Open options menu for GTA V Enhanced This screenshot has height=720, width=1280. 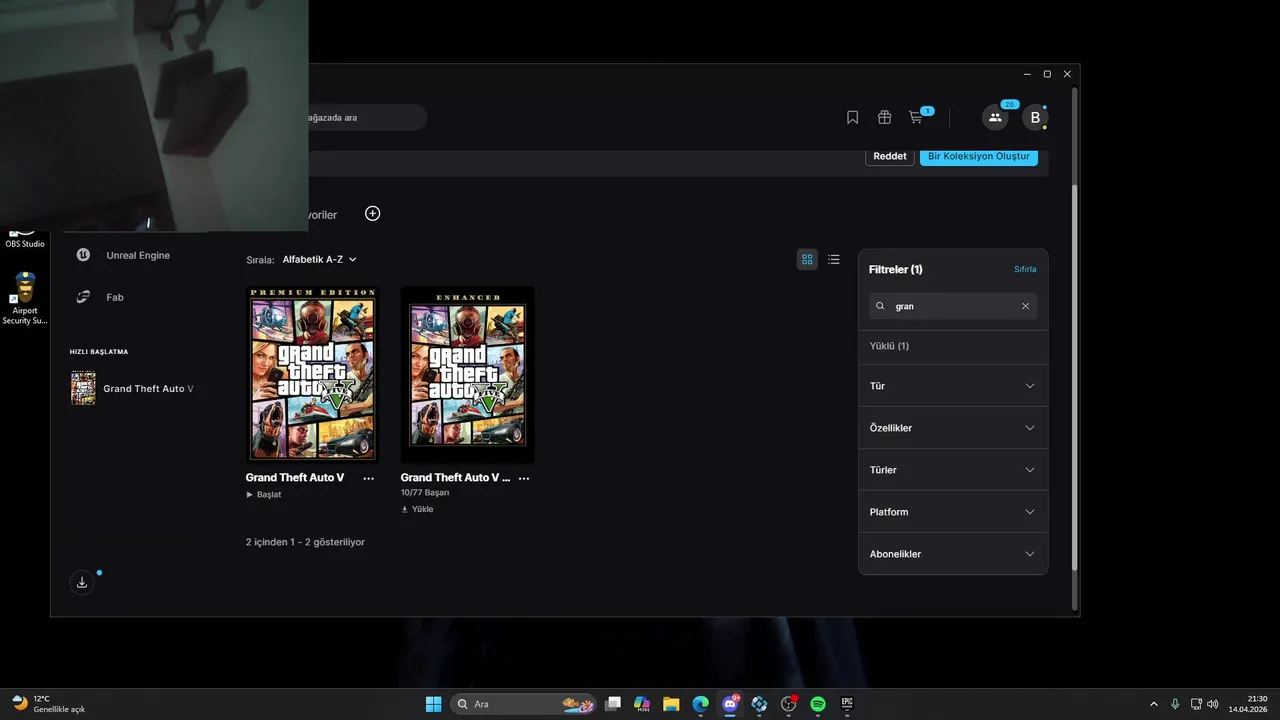[x=523, y=478]
